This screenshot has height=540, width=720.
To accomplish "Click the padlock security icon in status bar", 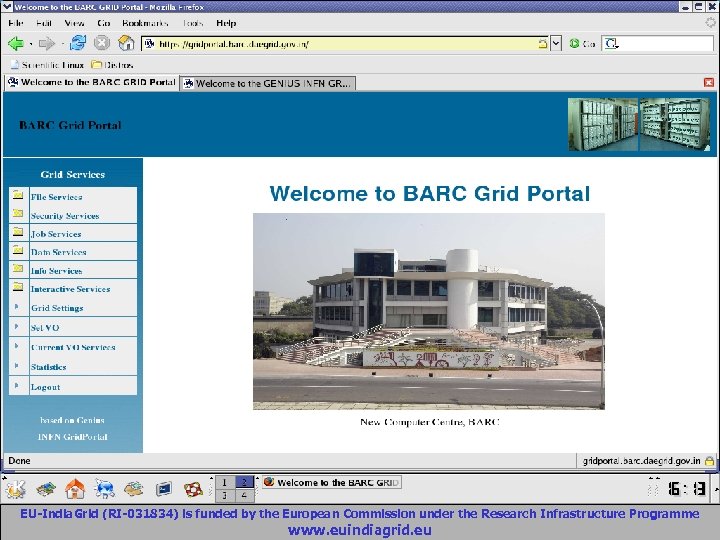I will (x=709, y=461).
